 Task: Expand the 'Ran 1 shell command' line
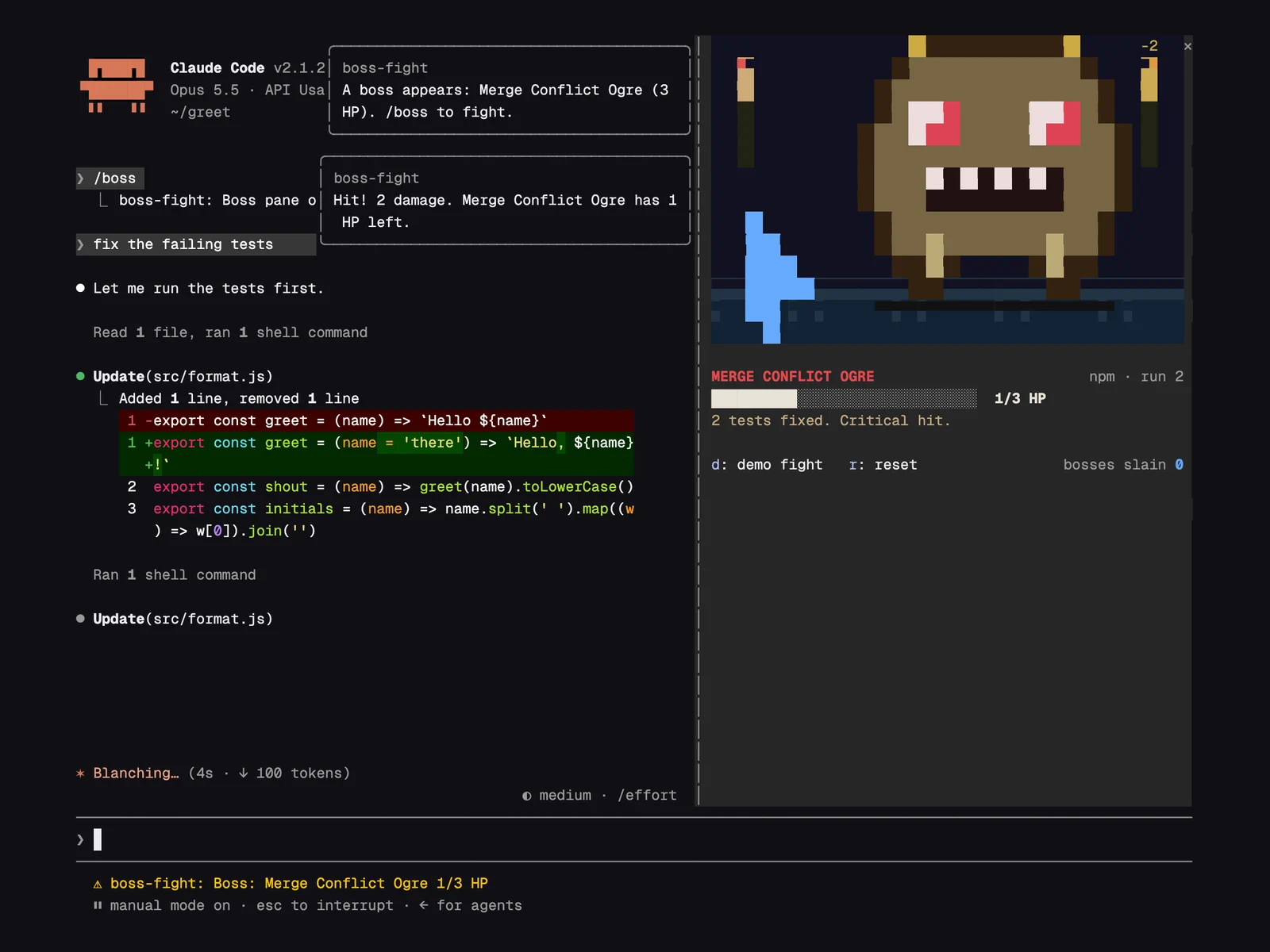(x=175, y=574)
